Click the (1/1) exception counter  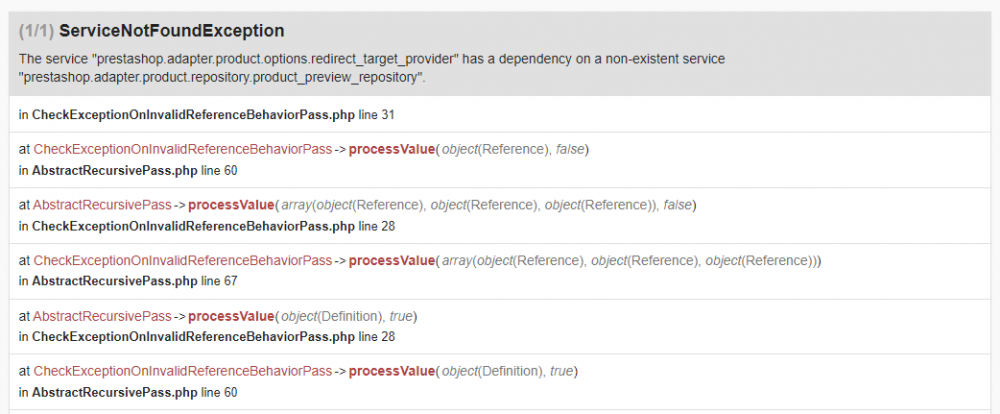click(x=36, y=31)
